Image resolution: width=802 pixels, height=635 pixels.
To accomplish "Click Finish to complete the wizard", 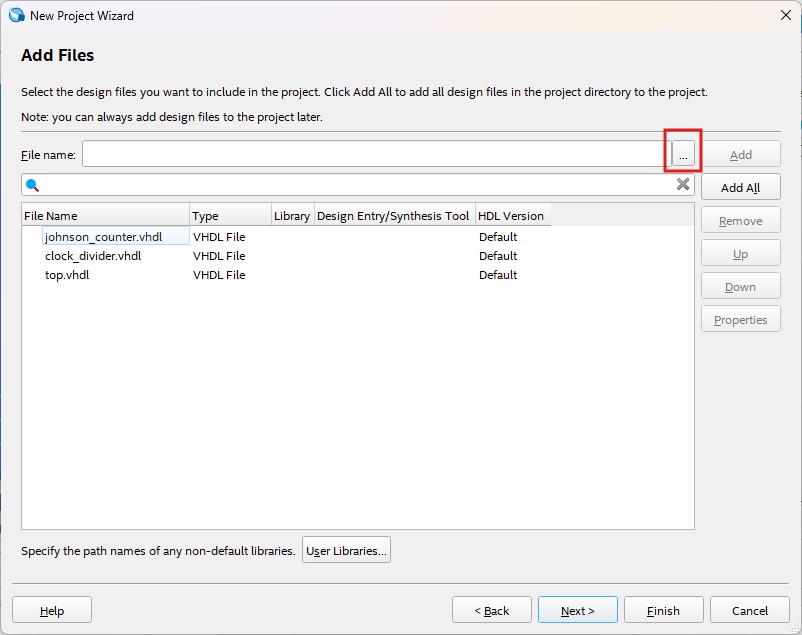I will 663,610.
